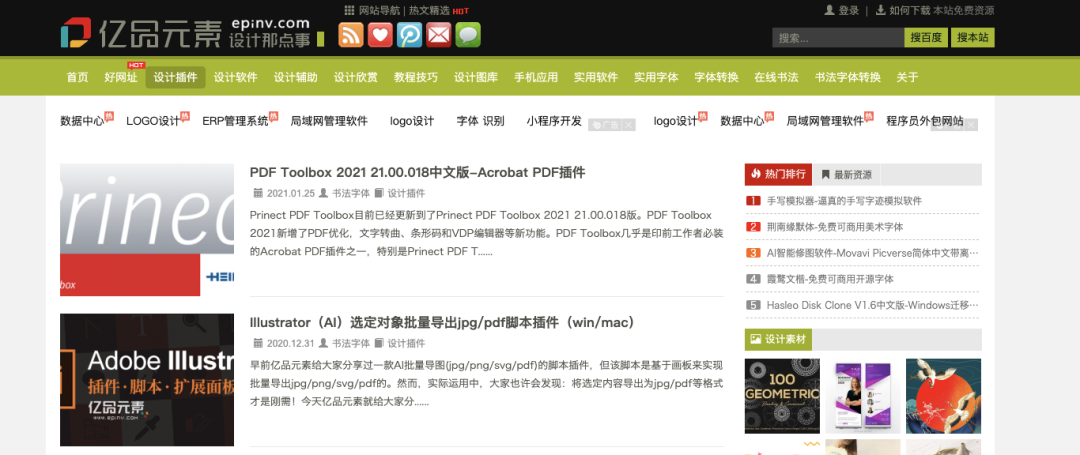Image resolution: width=1080 pixels, height=455 pixels.
Task: Click ad link 字体 识别
Action: tap(480, 121)
